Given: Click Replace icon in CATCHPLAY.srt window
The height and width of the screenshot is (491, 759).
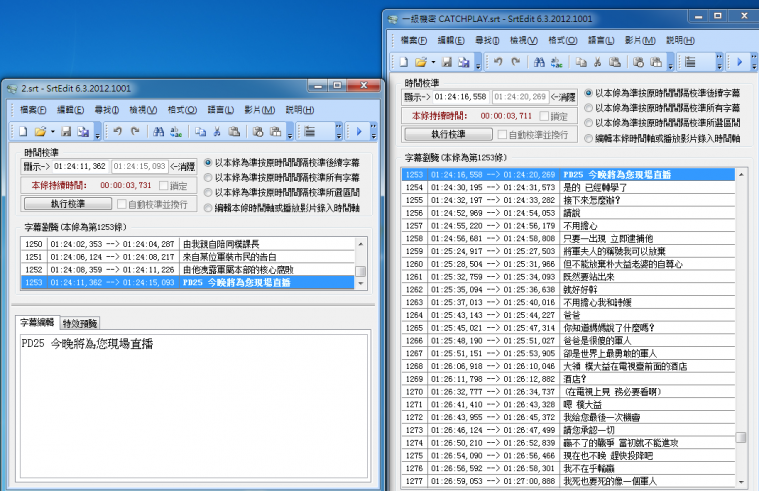Looking at the screenshot, I should coord(556,62).
